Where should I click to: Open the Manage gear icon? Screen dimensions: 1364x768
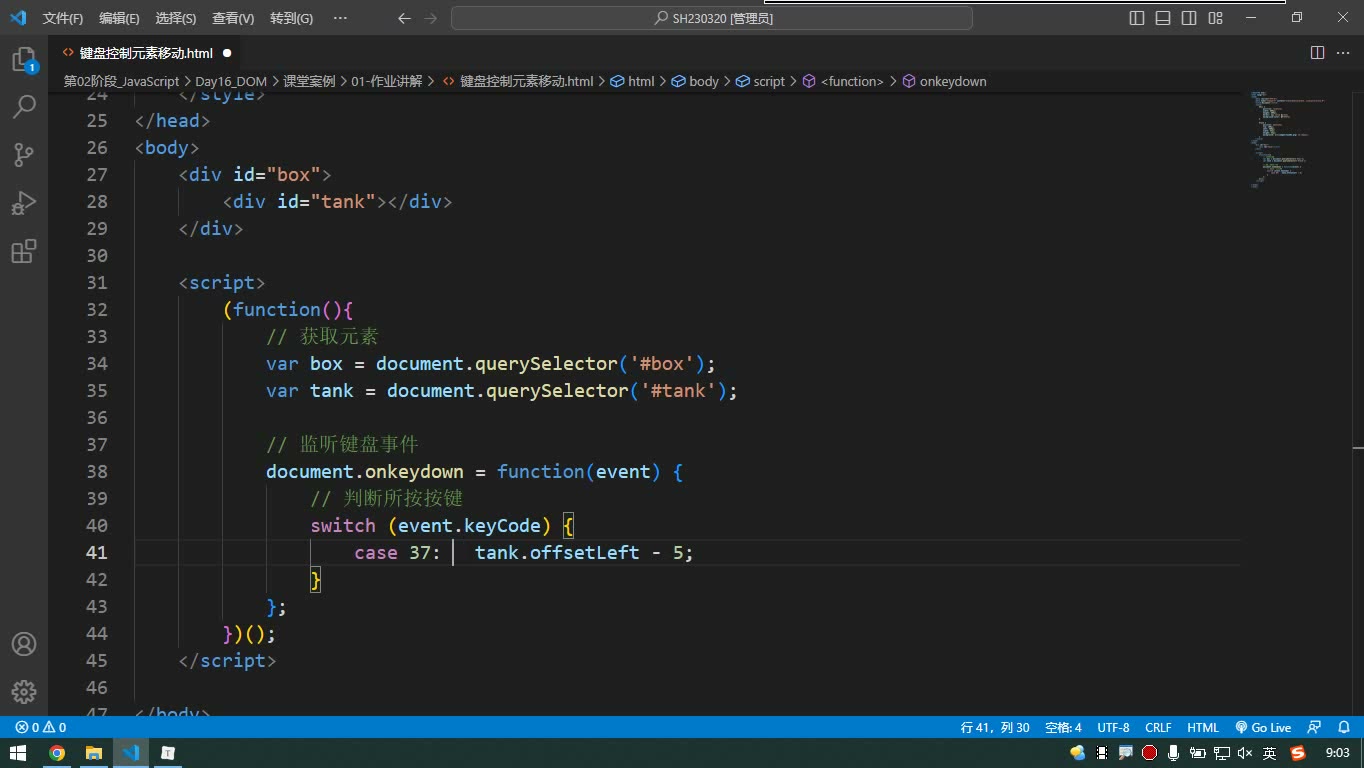[x=24, y=692]
